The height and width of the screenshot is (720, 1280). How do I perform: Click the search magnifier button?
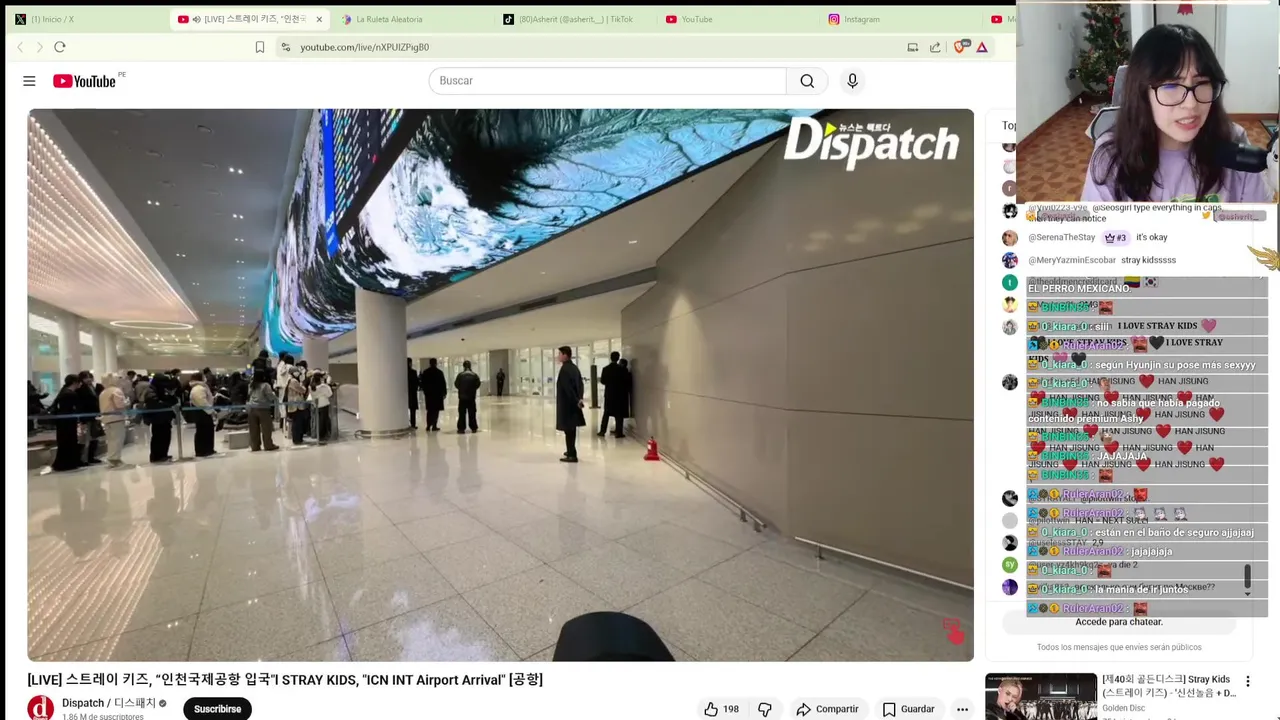pos(807,81)
